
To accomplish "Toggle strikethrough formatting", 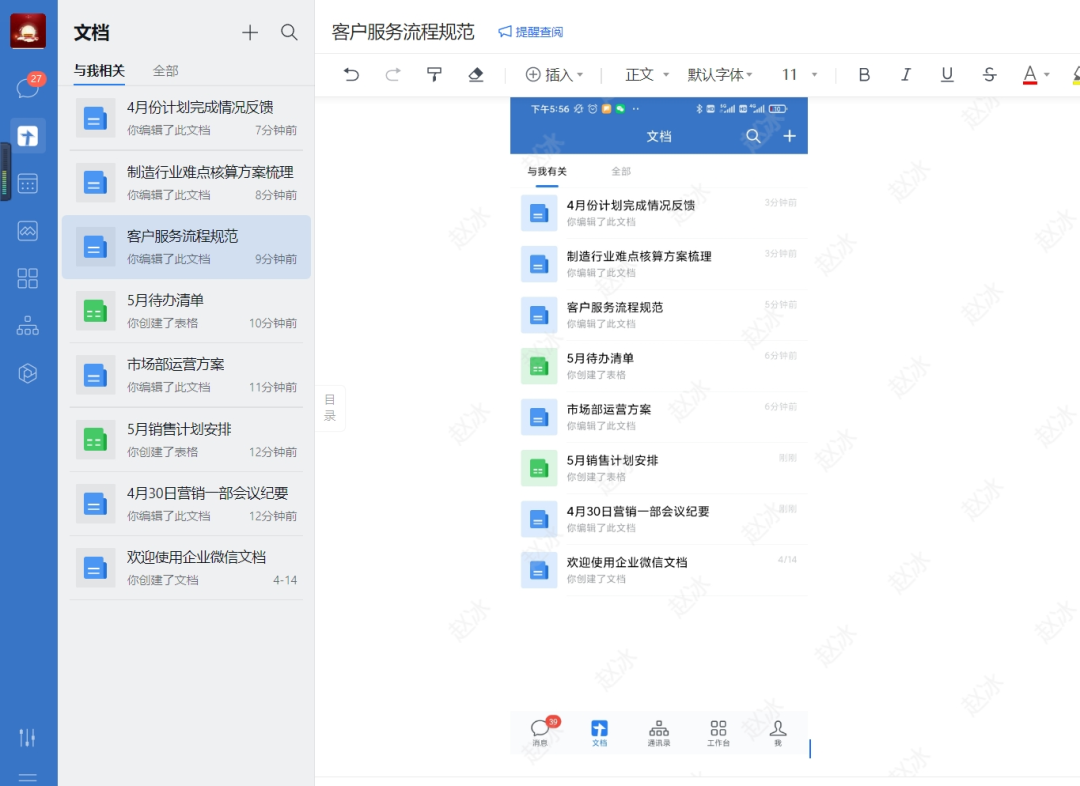I will (x=989, y=74).
